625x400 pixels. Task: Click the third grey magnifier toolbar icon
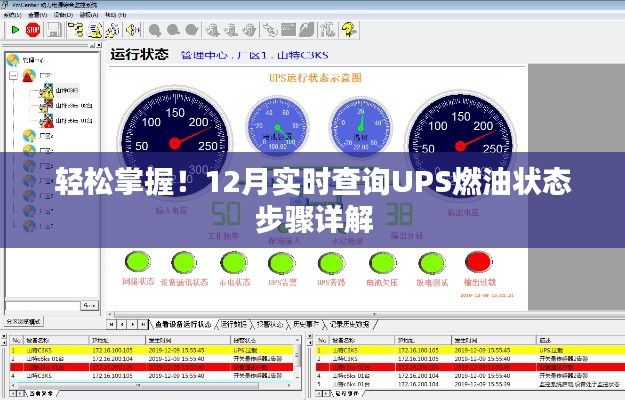click(191, 30)
